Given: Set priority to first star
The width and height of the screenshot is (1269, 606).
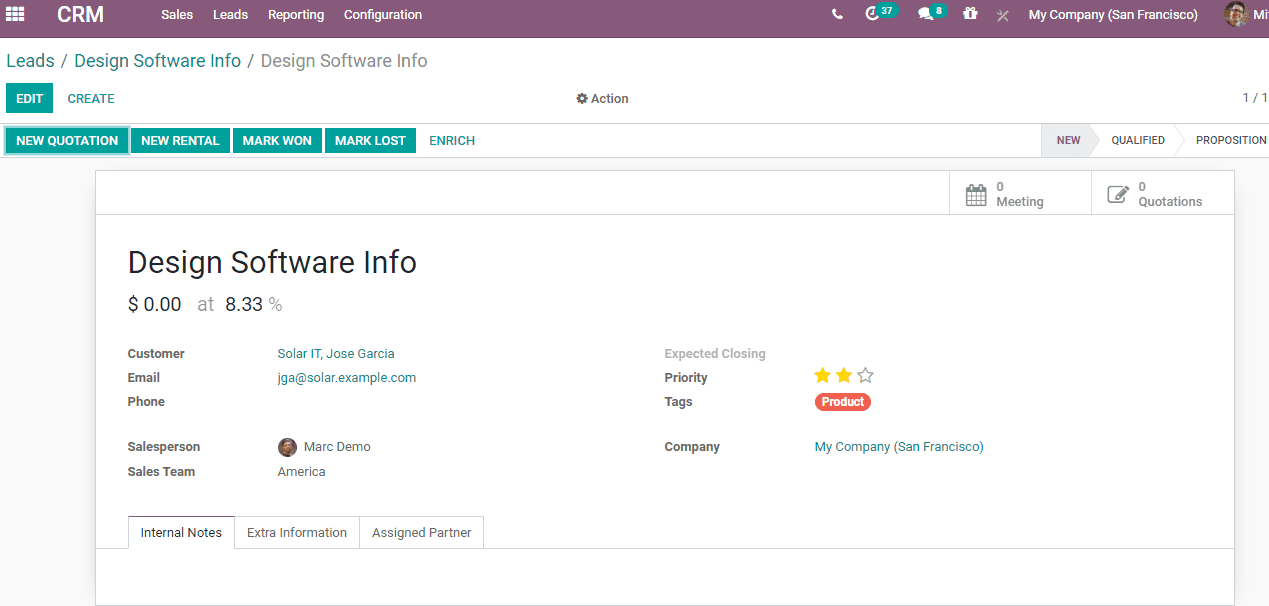Looking at the screenshot, I should pyautogui.click(x=822, y=376).
